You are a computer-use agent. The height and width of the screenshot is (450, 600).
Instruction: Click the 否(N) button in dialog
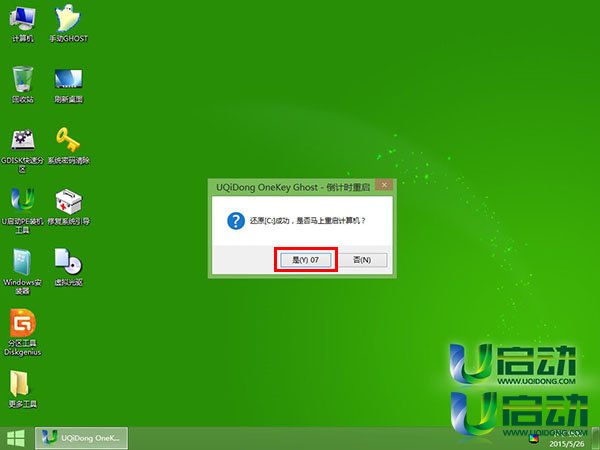[362, 260]
